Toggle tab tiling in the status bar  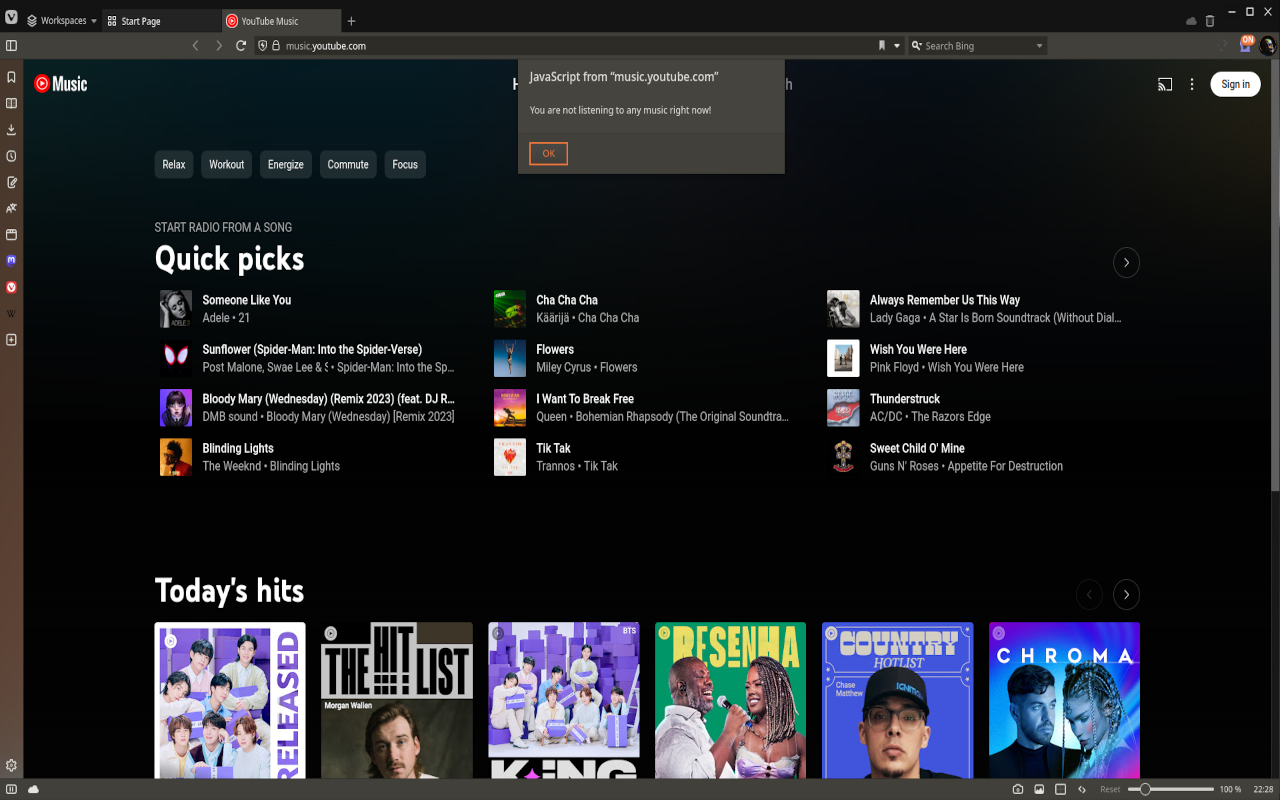[x=1061, y=789]
